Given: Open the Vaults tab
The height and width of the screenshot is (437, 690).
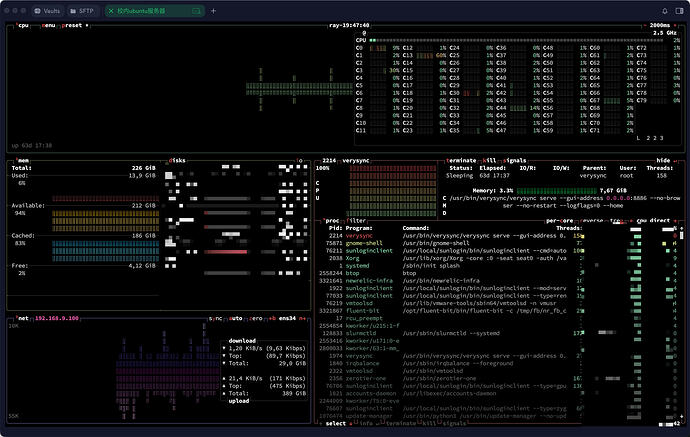Looking at the screenshot, I should click(47, 11).
